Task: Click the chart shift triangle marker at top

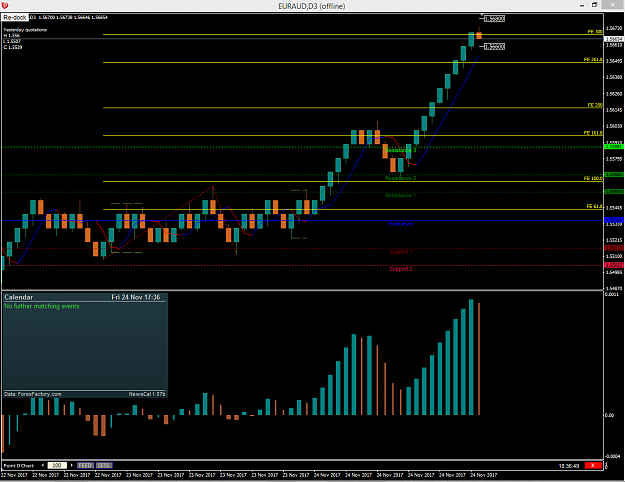Action: click(x=482, y=15)
